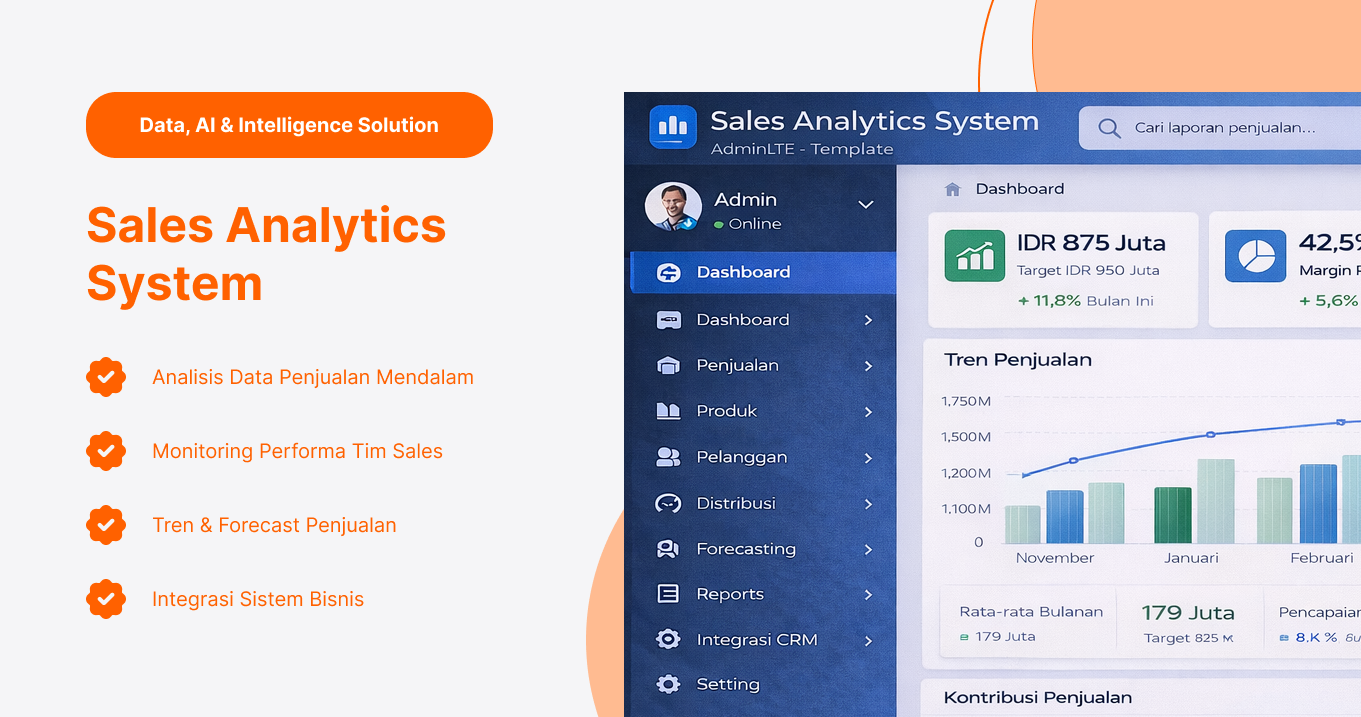Screen dimensions: 1361x717
Task: Click the Distribusi sidebar icon
Action: point(669,503)
